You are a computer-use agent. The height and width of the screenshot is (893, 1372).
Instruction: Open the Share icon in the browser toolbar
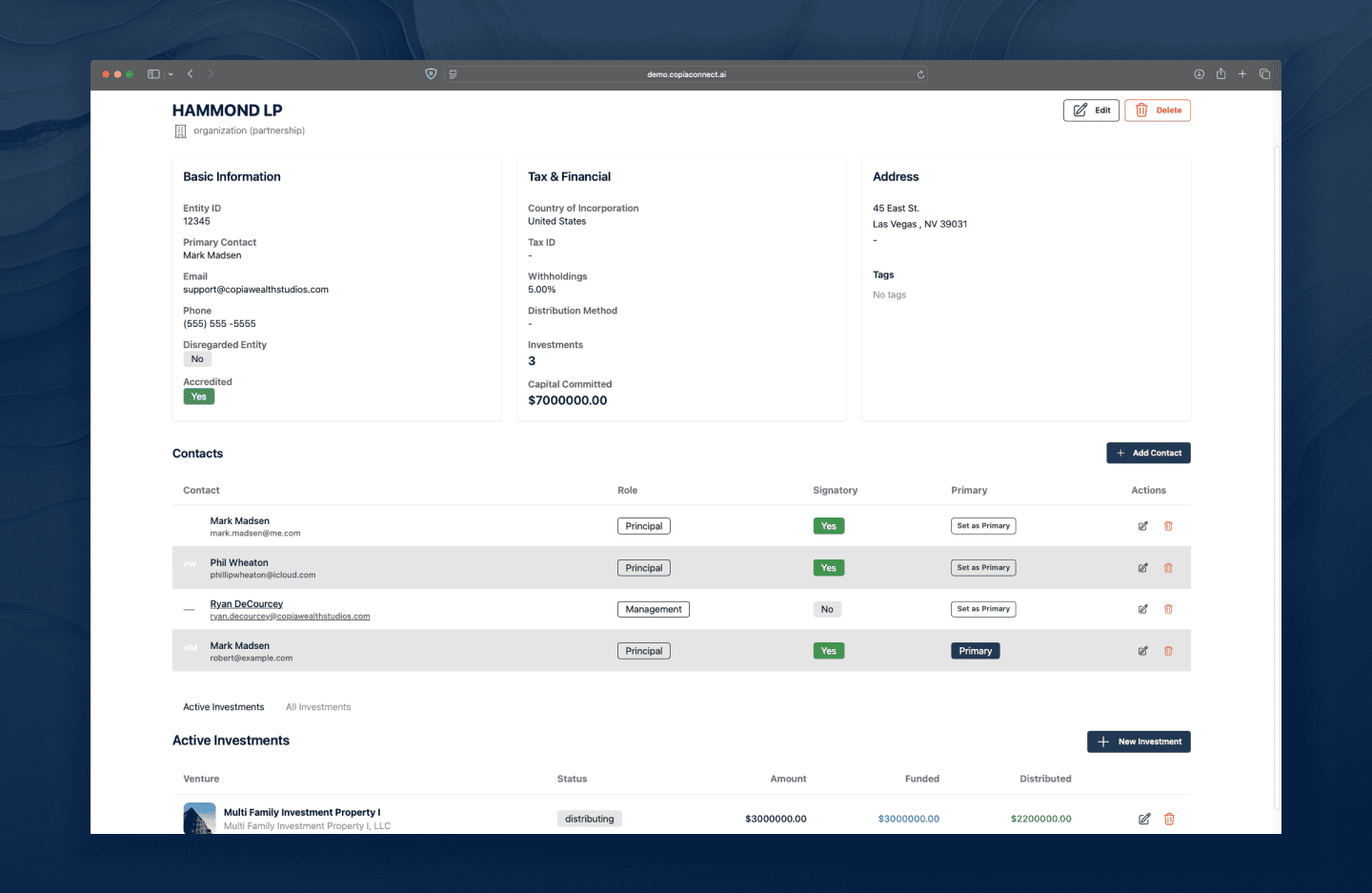[1221, 73]
